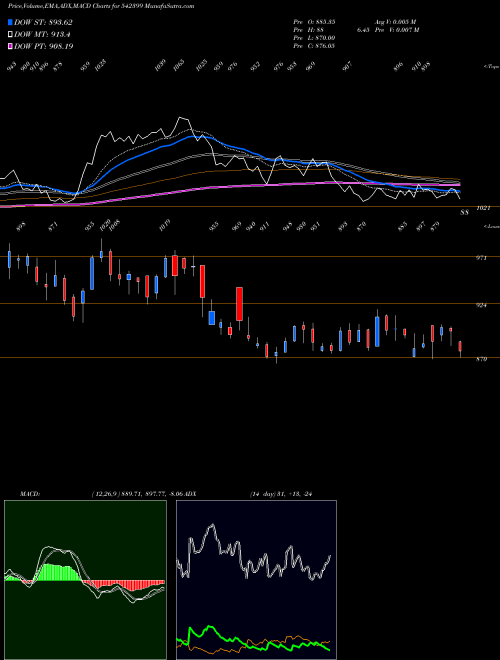Click the 1063 top value label
500x660 pixels.
(x=179, y=65)
